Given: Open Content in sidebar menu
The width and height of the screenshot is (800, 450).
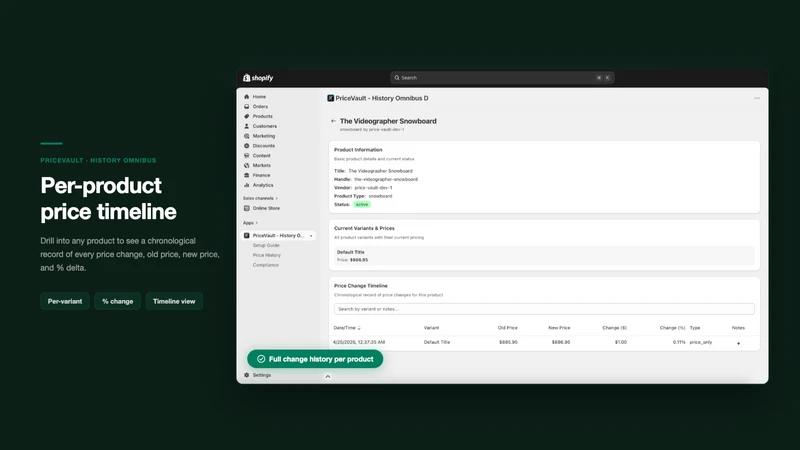Looking at the screenshot, I should [262, 156].
